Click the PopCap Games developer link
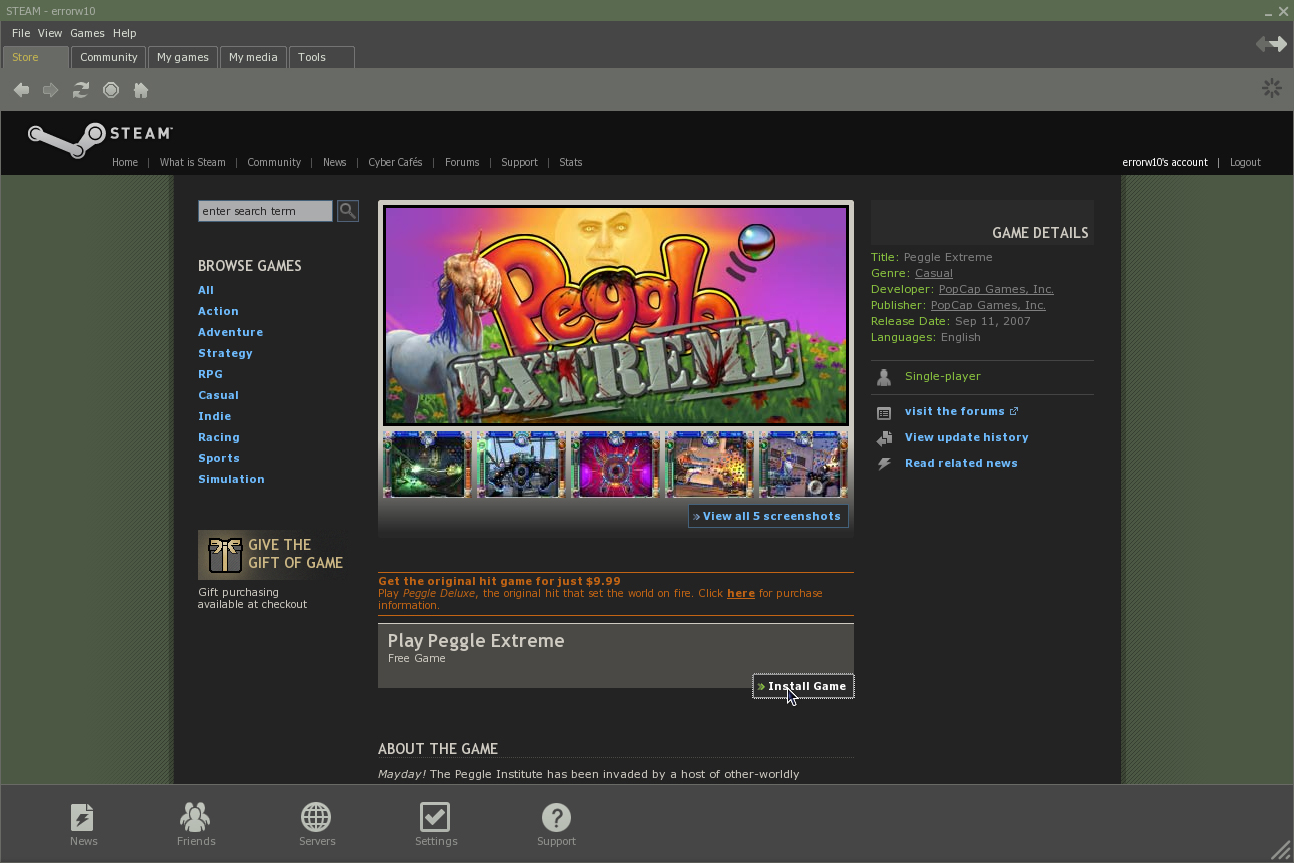 996,289
